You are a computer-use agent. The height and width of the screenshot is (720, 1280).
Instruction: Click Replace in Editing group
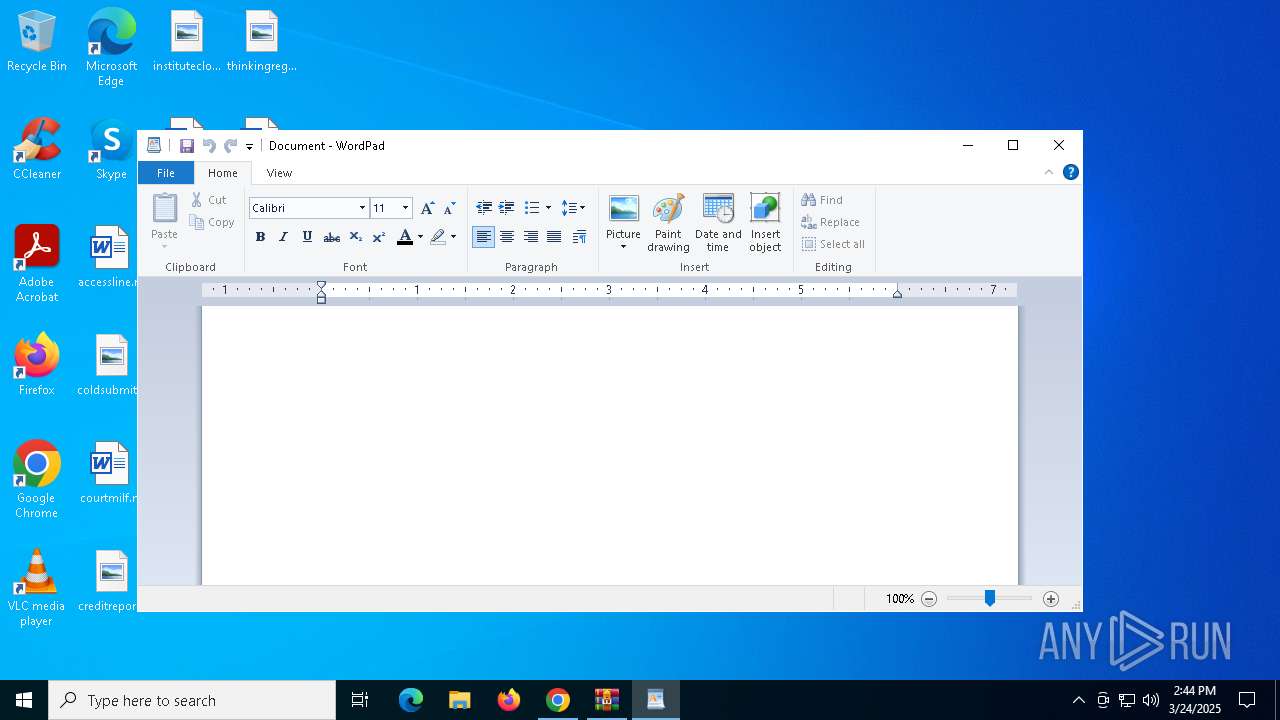830,222
